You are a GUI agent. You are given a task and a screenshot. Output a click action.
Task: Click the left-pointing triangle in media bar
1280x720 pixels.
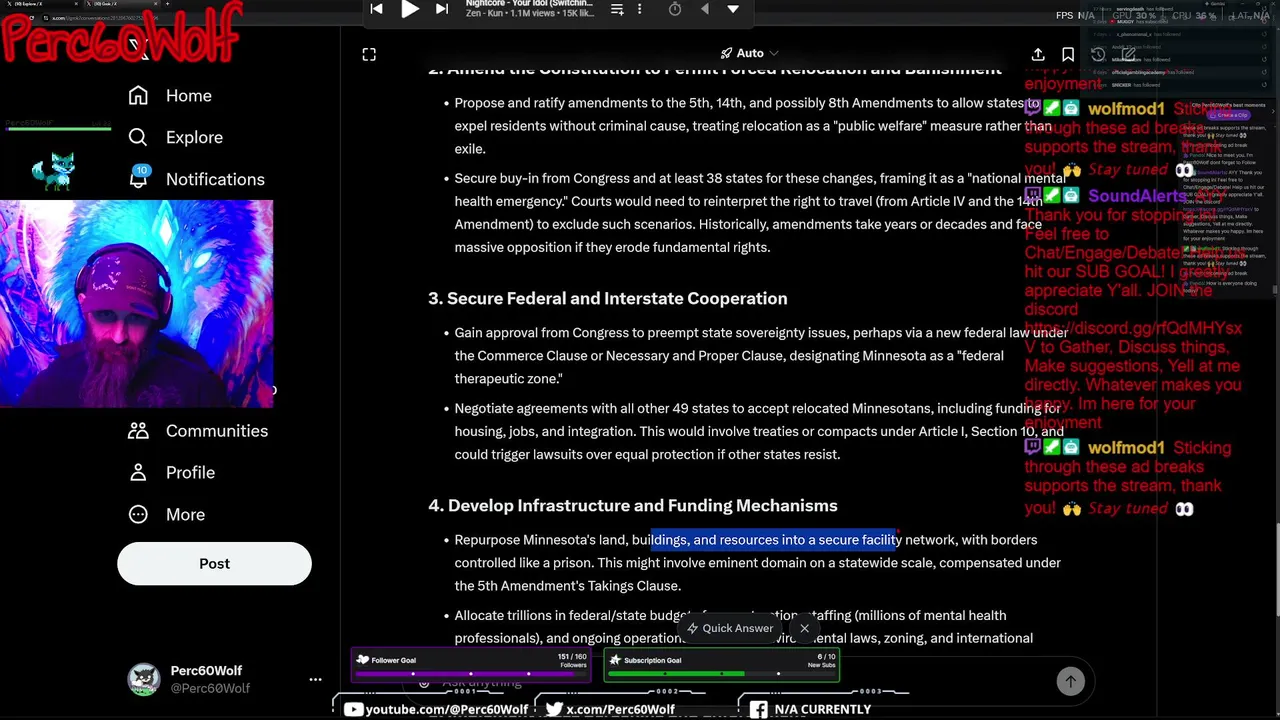pos(704,9)
